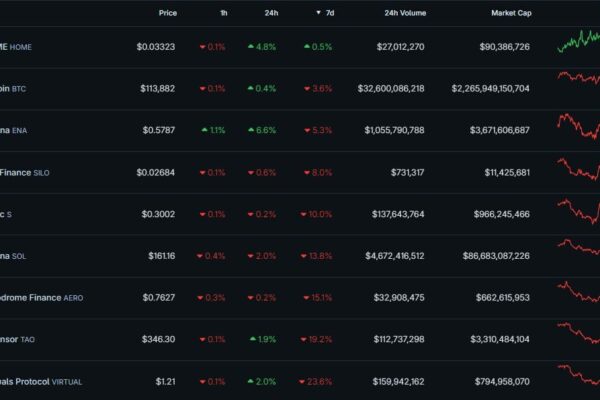Click the 3.6% 7d change for BTC
This screenshot has height=400, width=600.
click(318, 88)
